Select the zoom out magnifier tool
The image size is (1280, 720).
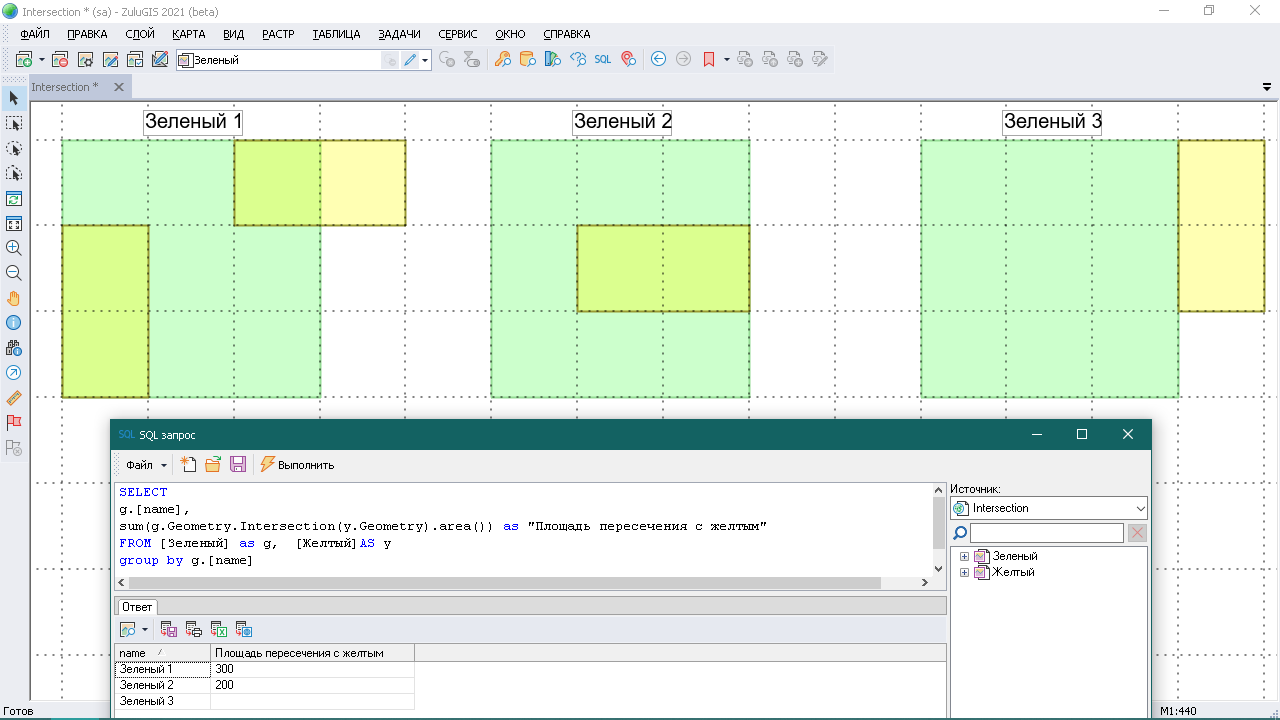(x=14, y=273)
